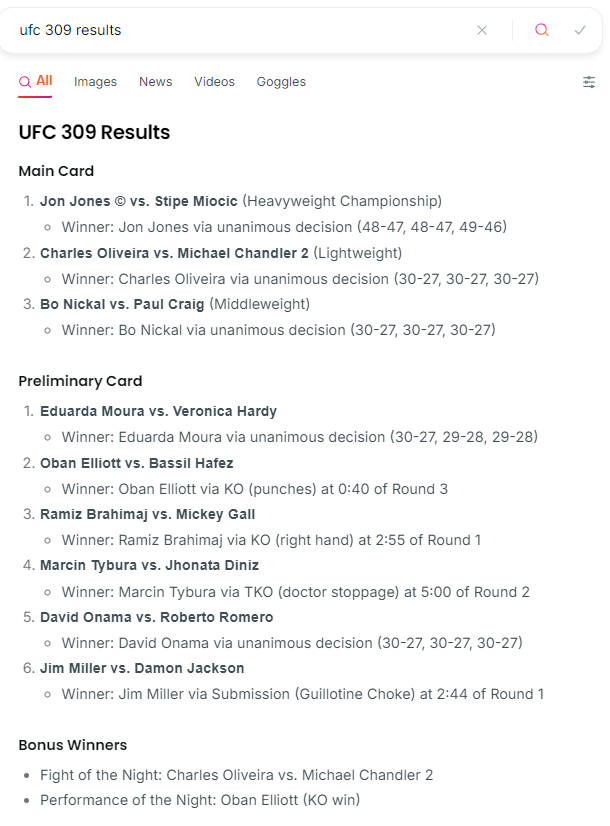Screen dimensions: 610x826
Task: Click Eduarda Moura vs. Veronica Hardy entry
Action: click(x=158, y=411)
